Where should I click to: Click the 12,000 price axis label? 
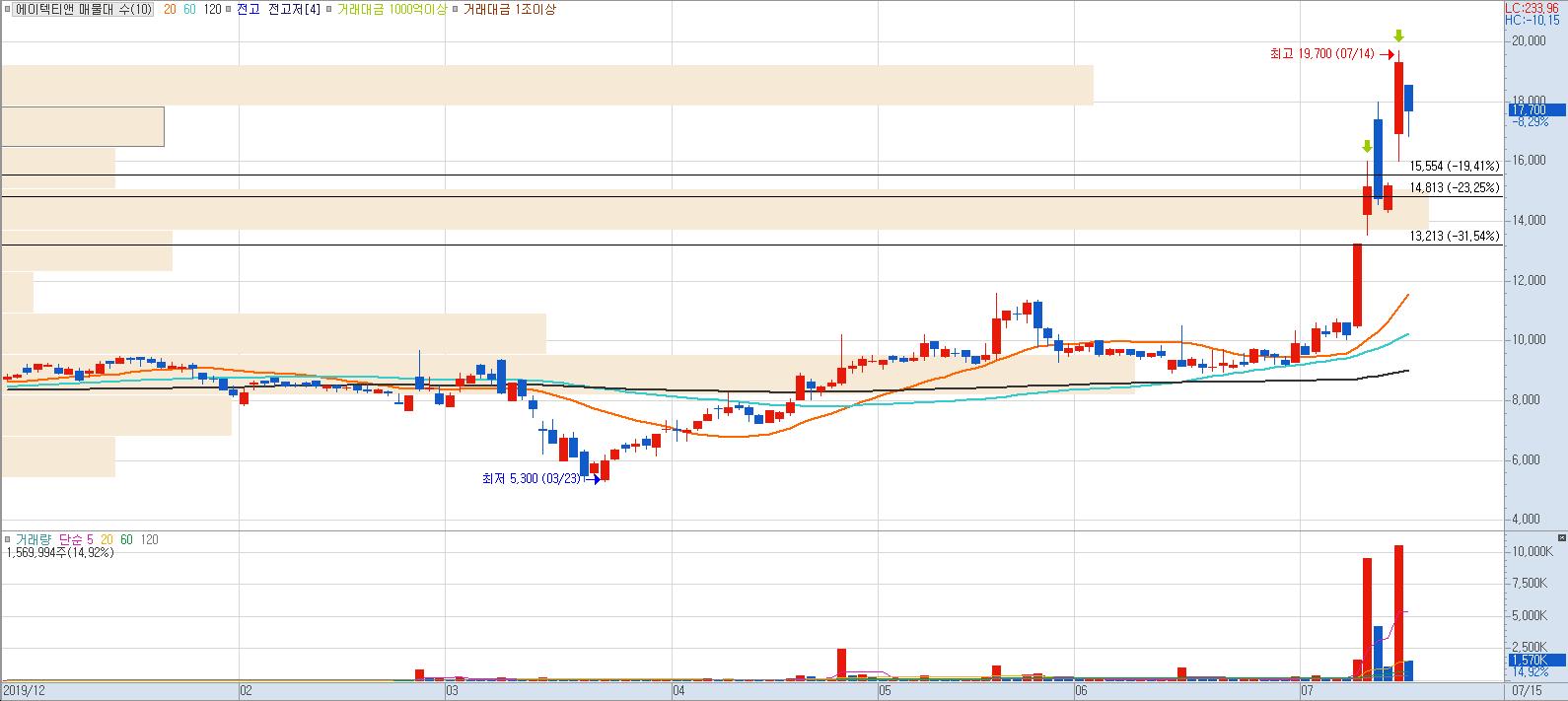coord(1527,280)
